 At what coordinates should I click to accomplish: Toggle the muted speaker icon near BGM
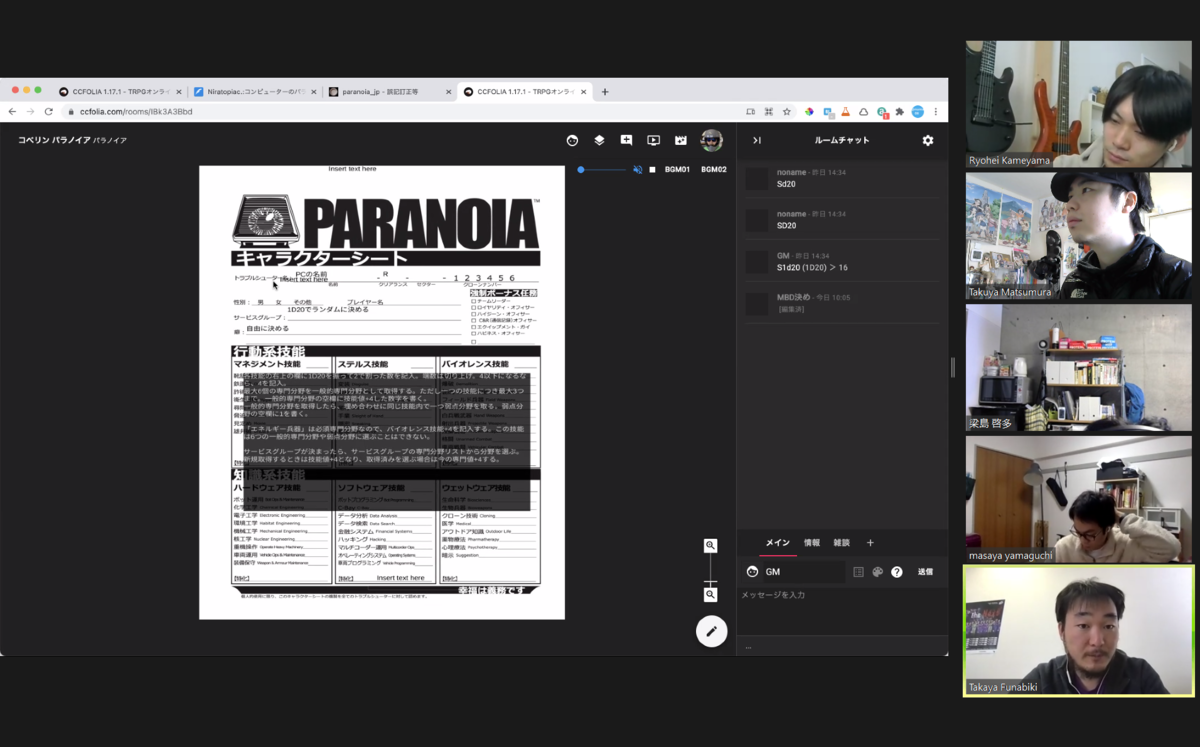click(x=637, y=170)
